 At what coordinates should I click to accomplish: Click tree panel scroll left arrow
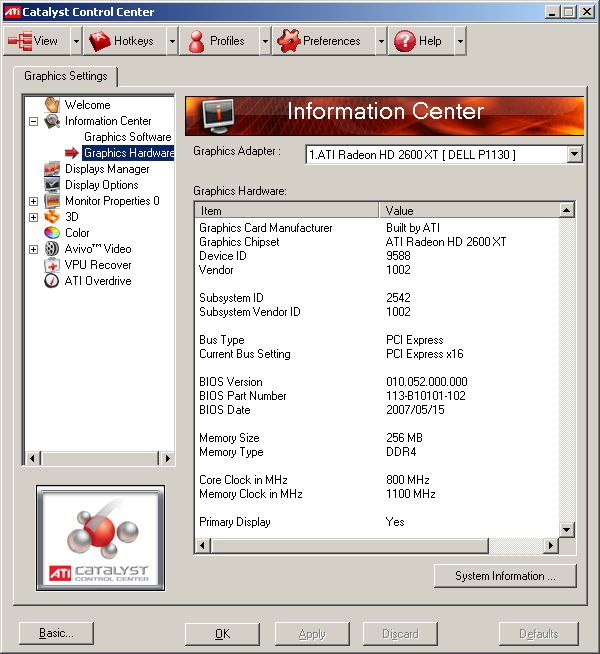[x=33, y=458]
